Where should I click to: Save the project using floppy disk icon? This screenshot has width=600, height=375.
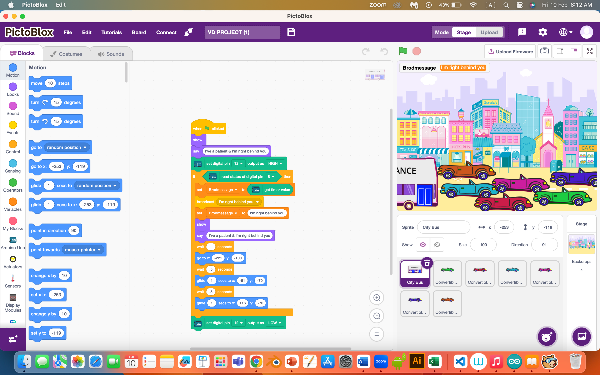pyautogui.click(x=291, y=32)
